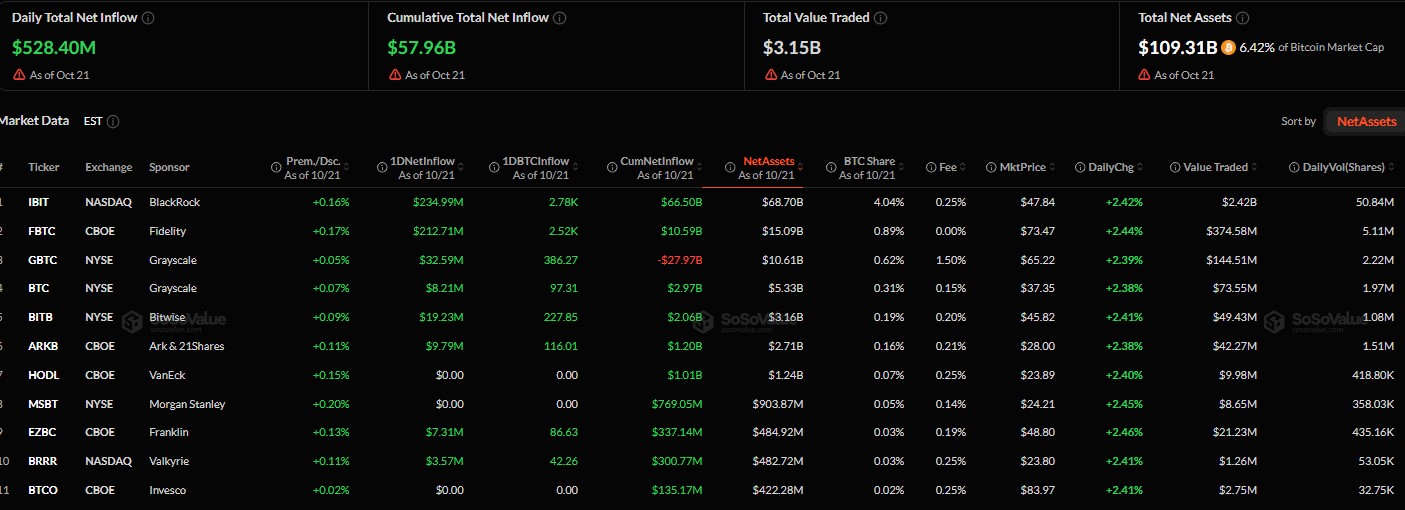Sort table by 1DBTCInflow column arrows
Screen dimensions: 1405x510
[574, 167]
